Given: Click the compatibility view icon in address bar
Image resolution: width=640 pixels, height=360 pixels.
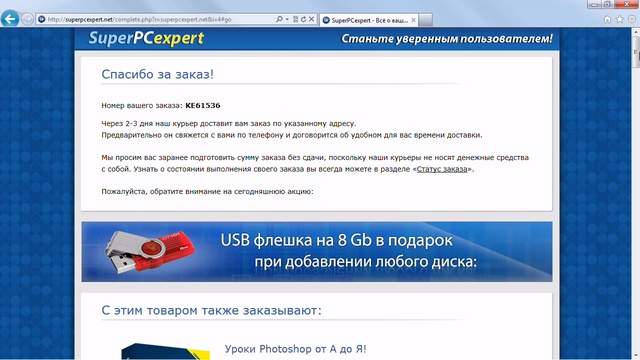Looking at the screenshot, I should pyautogui.click(x=296, y=19).
